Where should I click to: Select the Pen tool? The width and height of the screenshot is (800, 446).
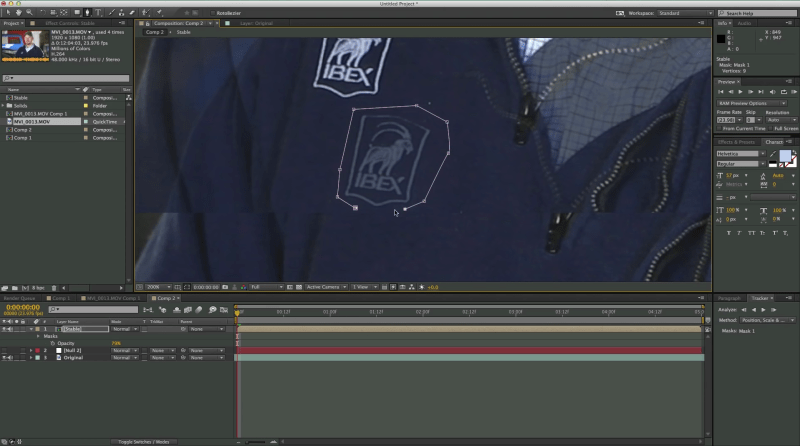pyautogui.click(x=87, y=12)
